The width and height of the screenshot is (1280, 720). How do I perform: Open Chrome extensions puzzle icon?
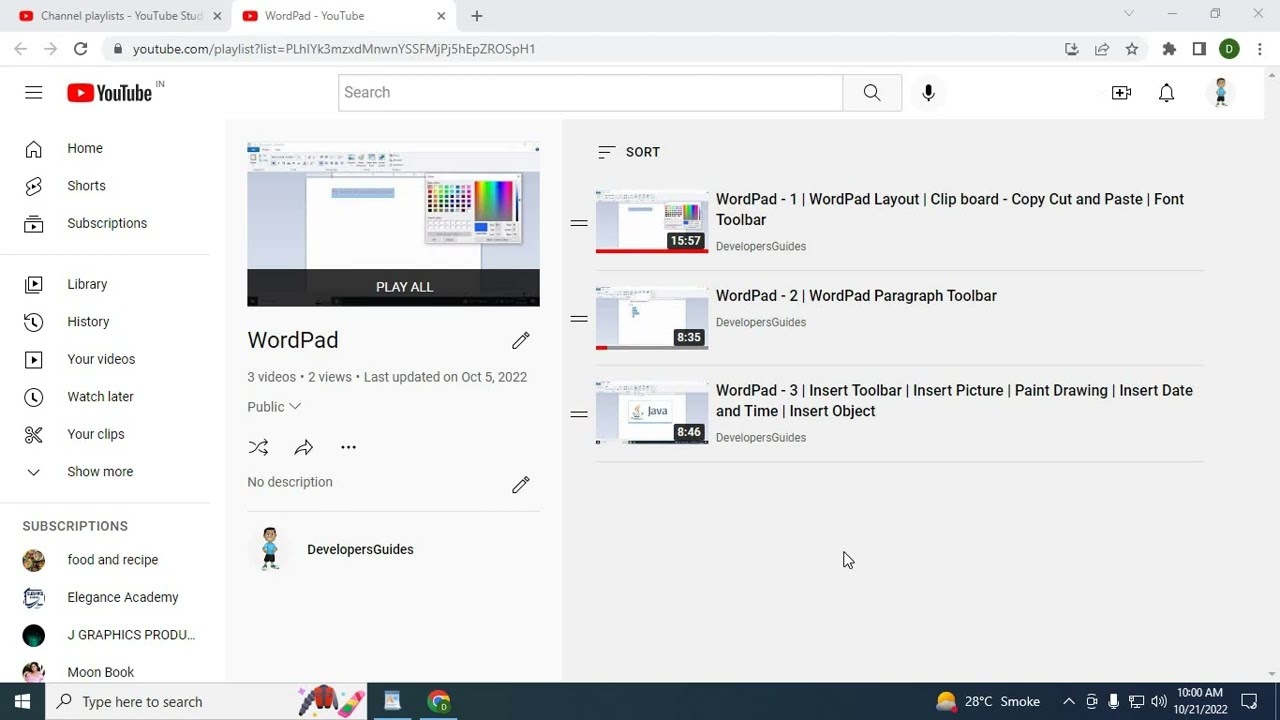coord(1169,48)
